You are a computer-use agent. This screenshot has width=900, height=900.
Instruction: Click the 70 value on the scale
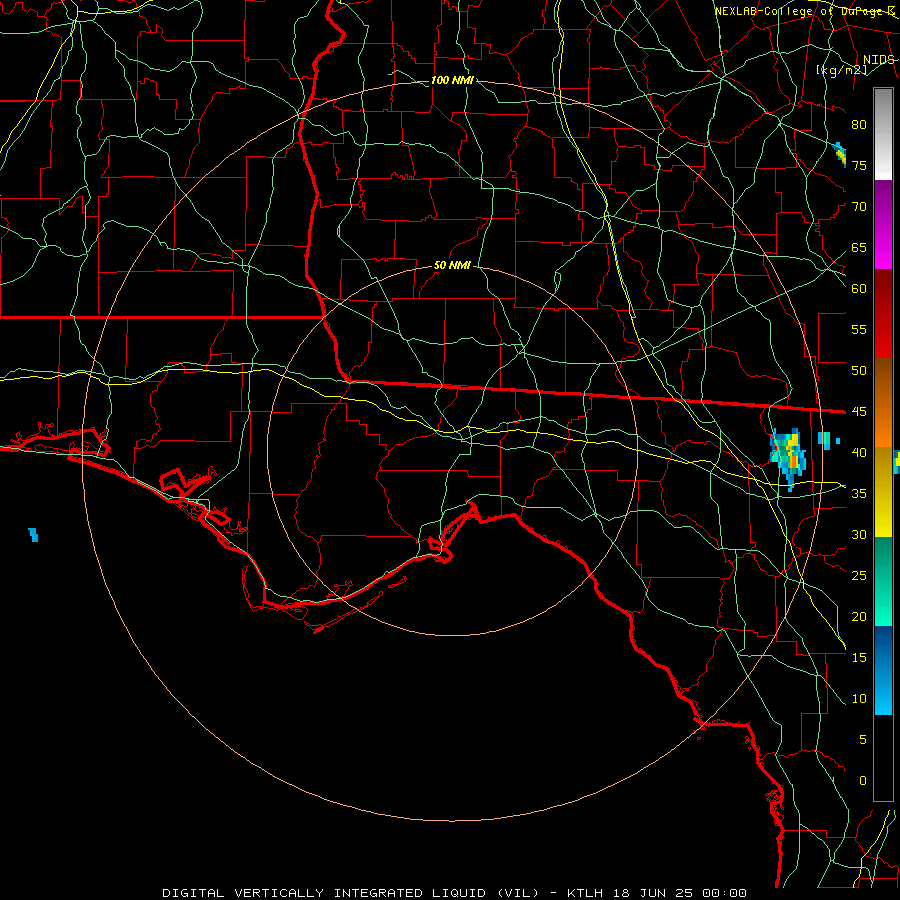click(x=859, y=207)
